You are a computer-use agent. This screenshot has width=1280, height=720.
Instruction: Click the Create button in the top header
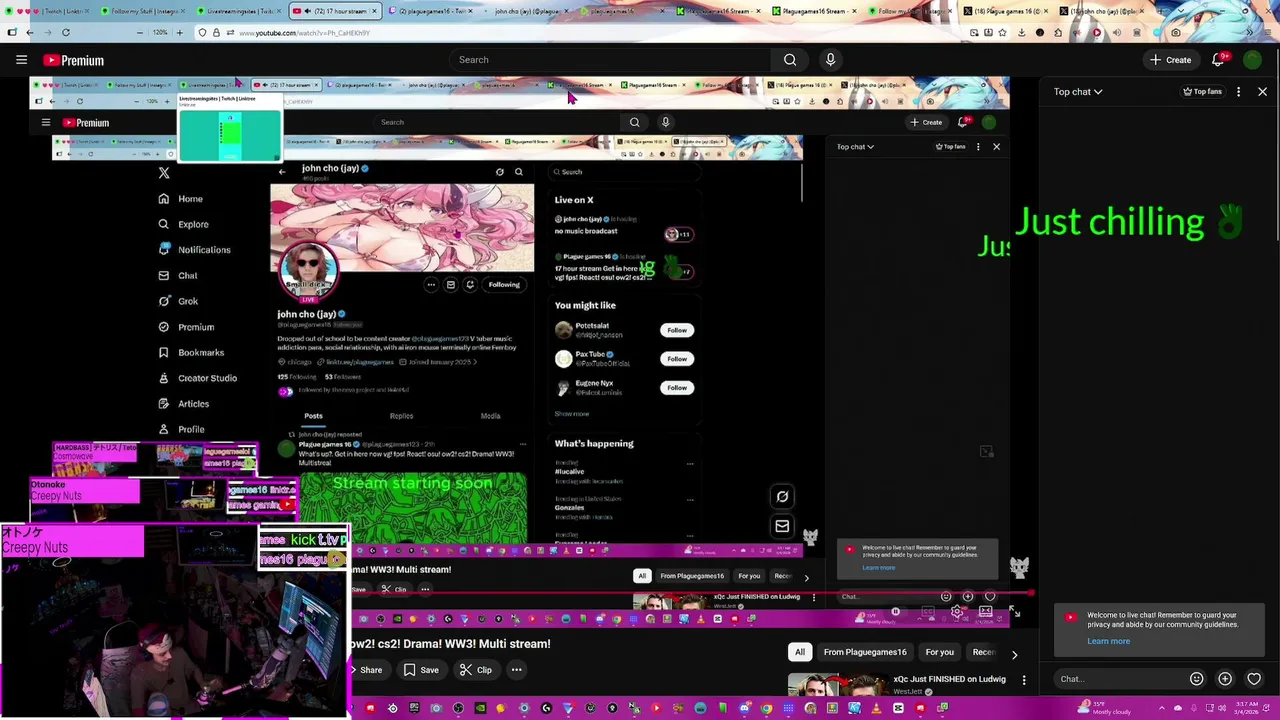click(x=1171, y=60)
